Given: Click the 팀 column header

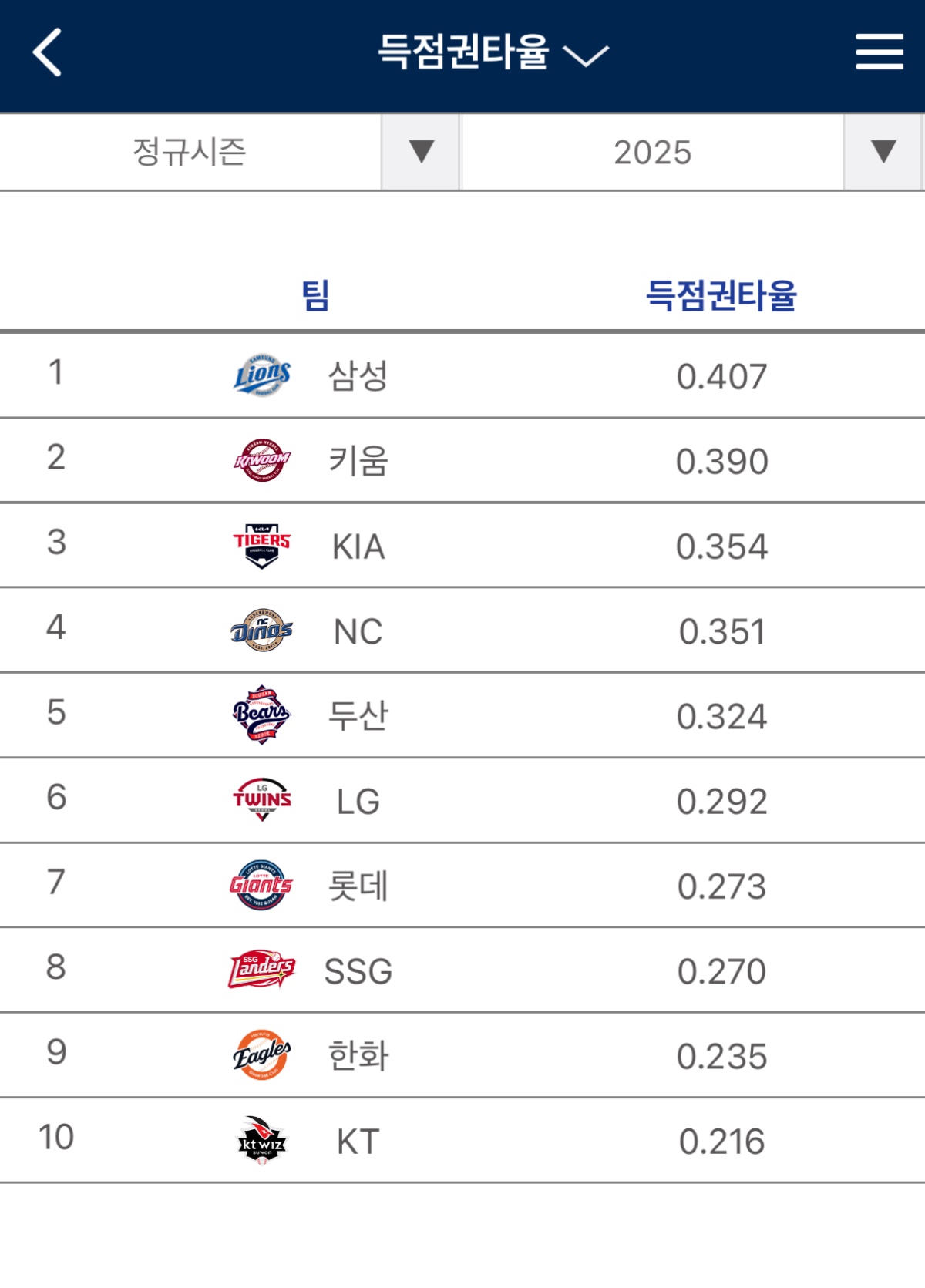Looking at the screenshot, I should (315, 295).
